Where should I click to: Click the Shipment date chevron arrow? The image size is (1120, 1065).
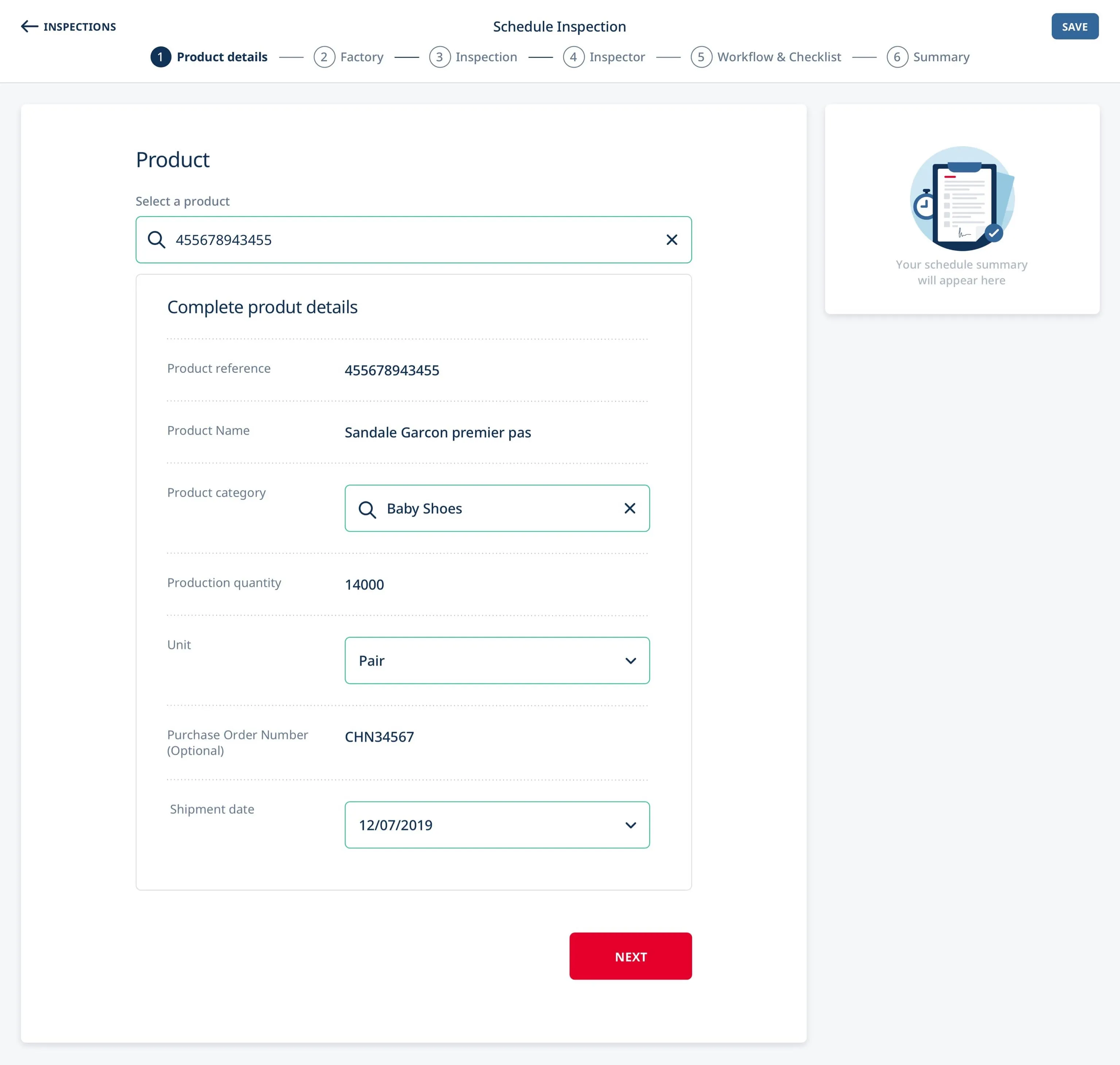(630, 825)
